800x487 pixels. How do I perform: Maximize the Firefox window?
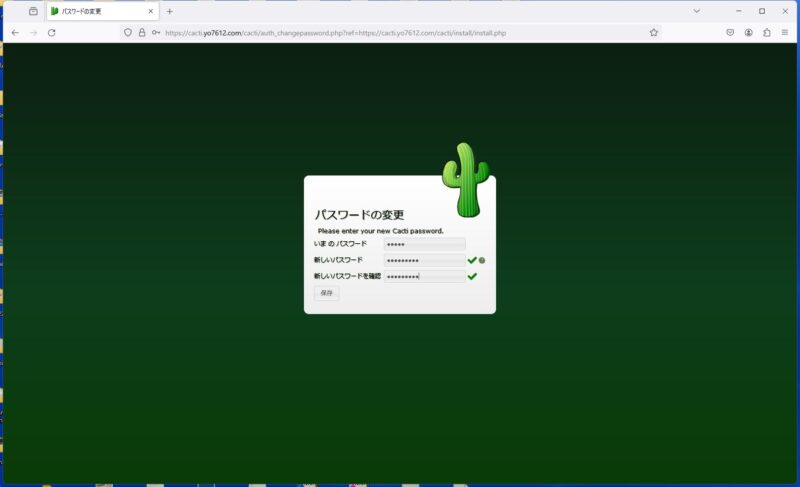pos(762,11)
